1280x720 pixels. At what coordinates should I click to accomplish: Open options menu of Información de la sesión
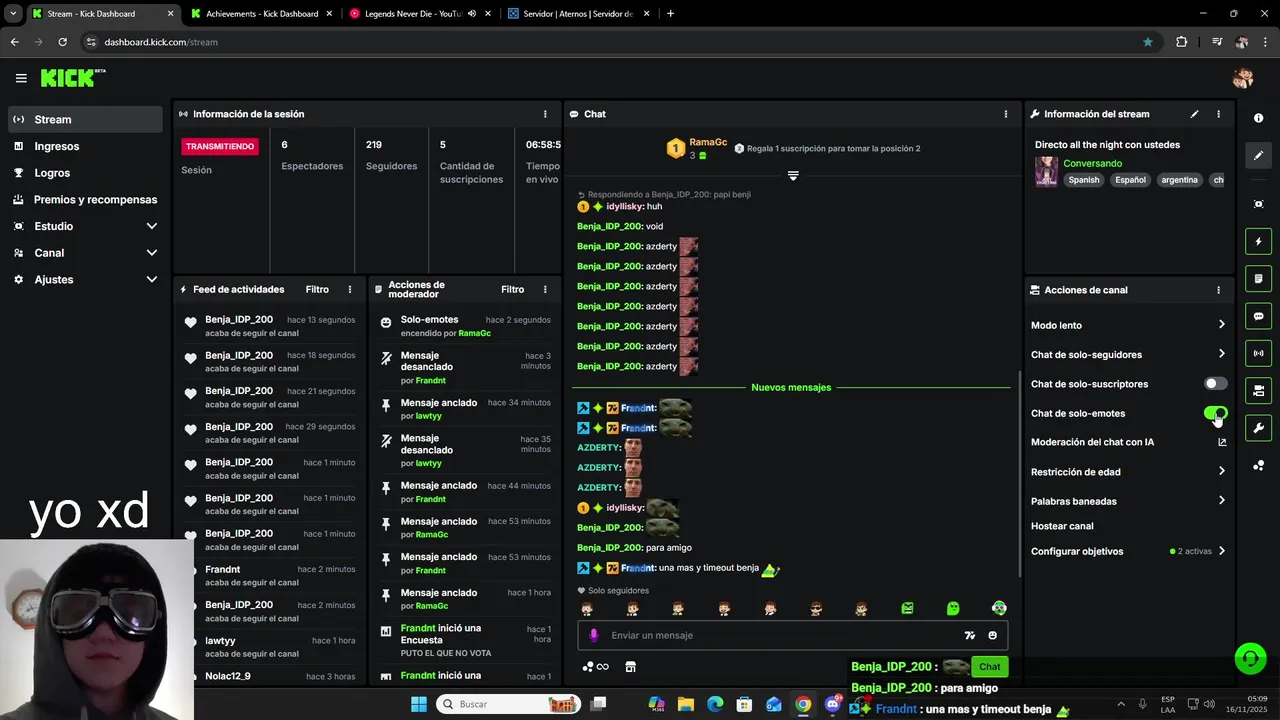545,114
